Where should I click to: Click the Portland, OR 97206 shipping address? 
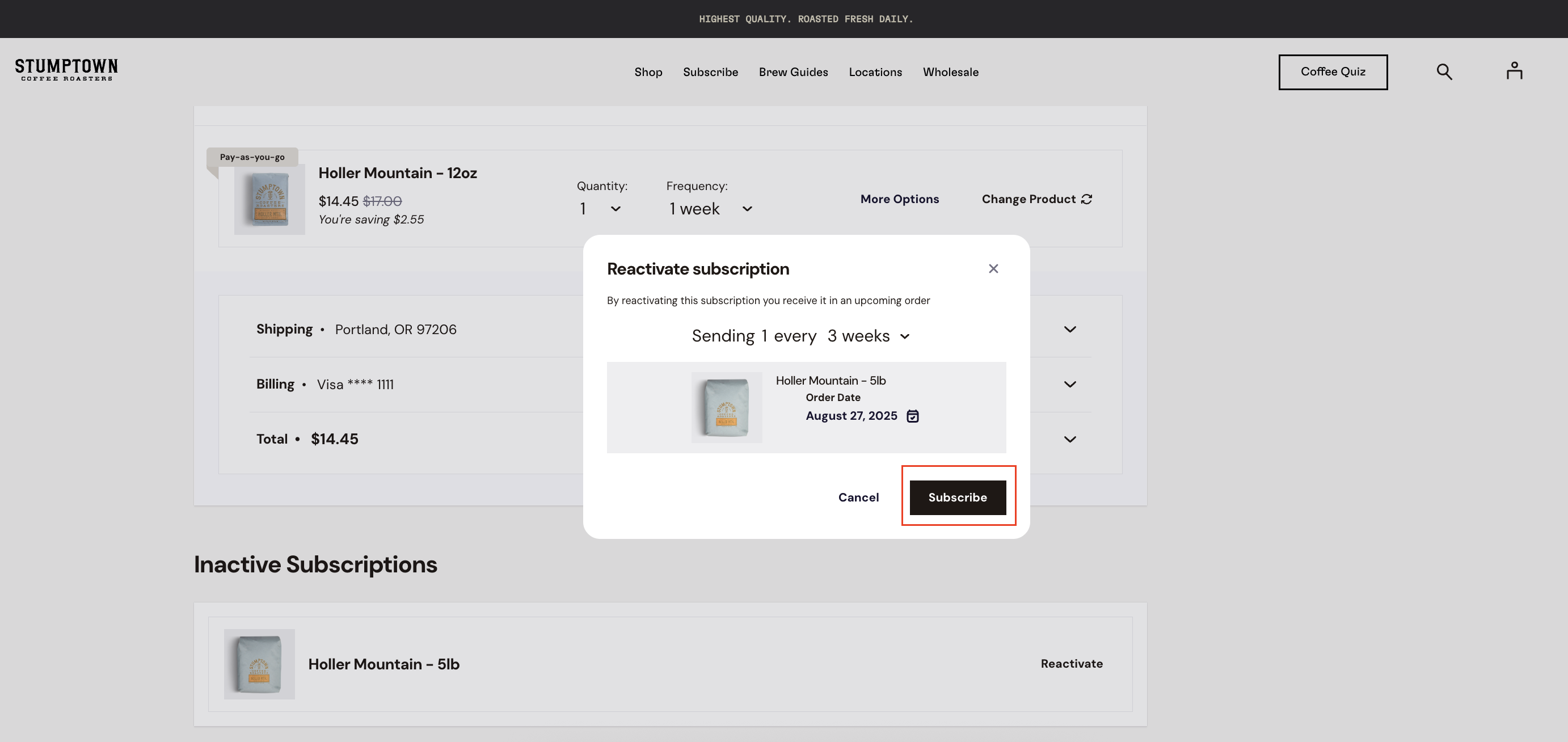coord(395,329)
